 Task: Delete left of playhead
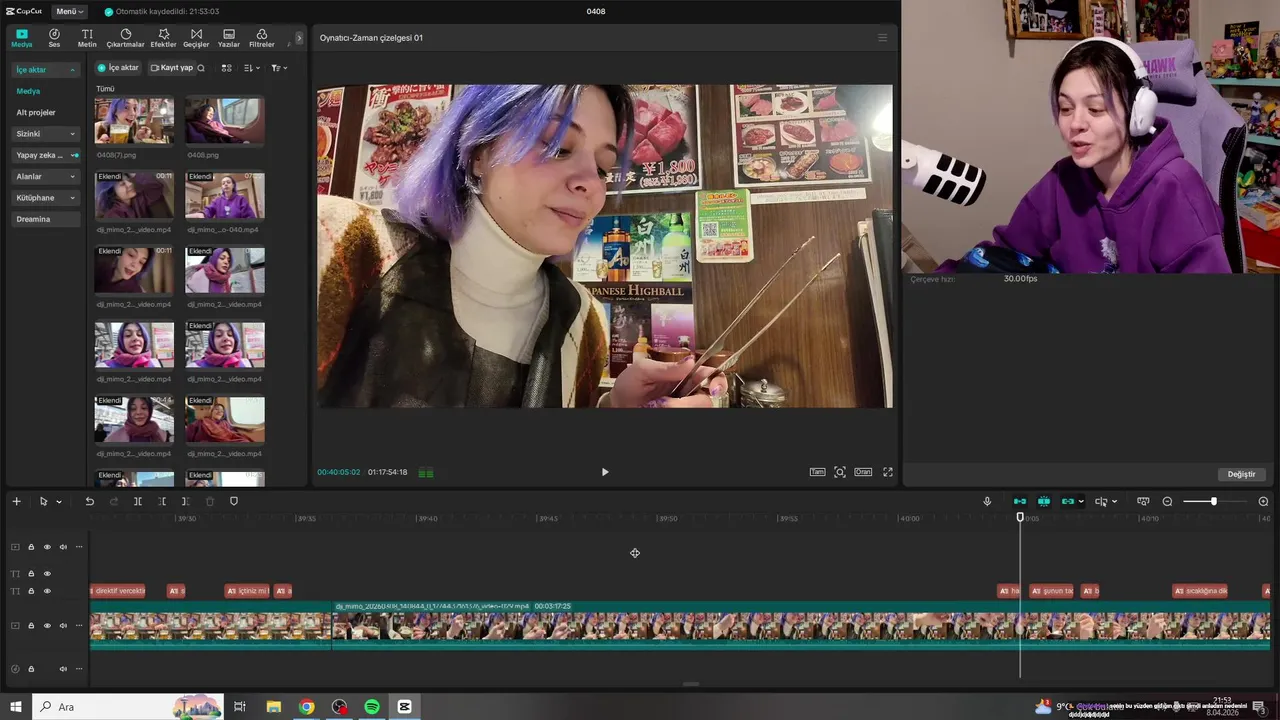[162, 501]
